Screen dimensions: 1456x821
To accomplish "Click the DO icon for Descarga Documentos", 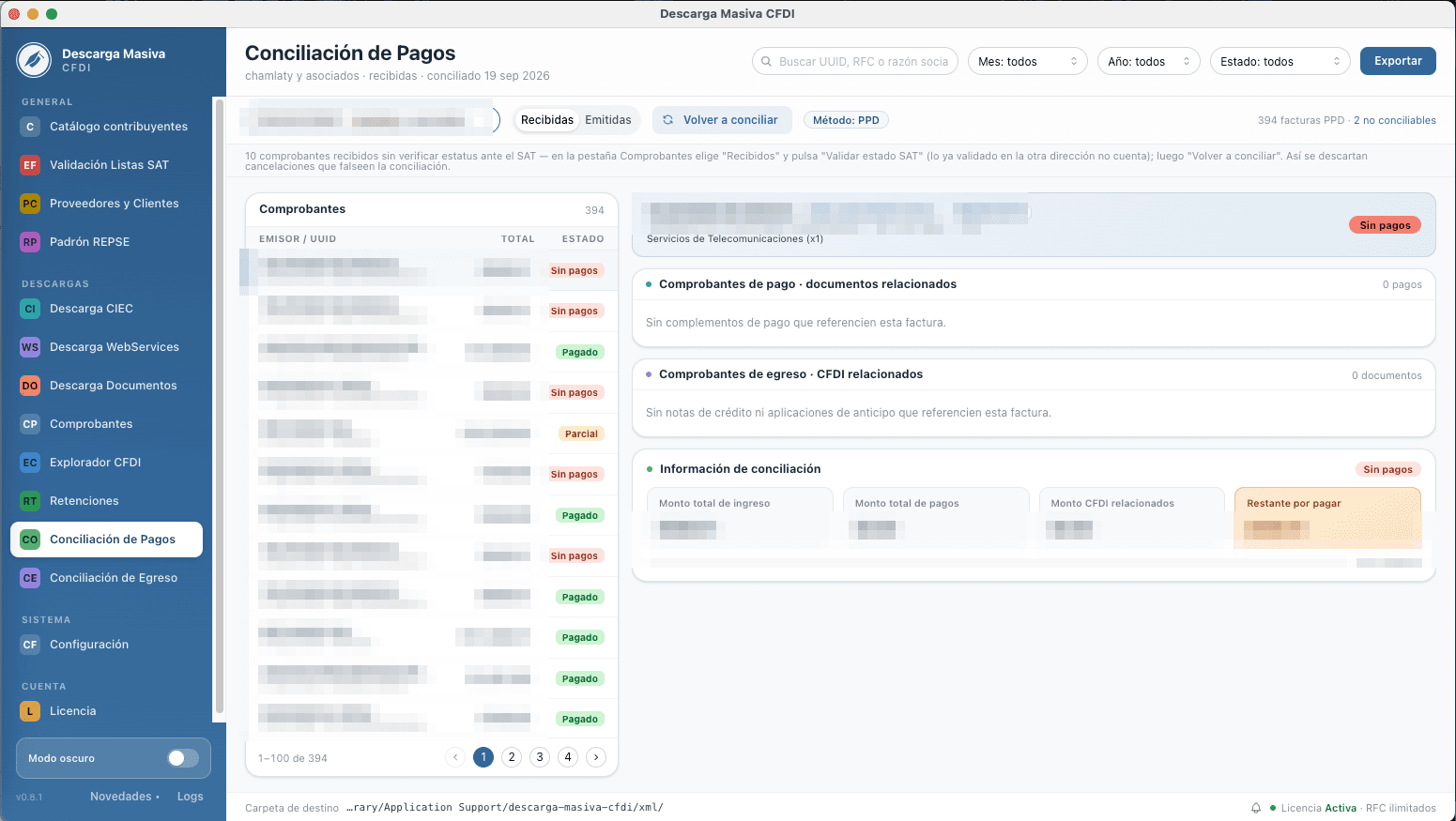I will pyautogui.click(x=30, y=386).
